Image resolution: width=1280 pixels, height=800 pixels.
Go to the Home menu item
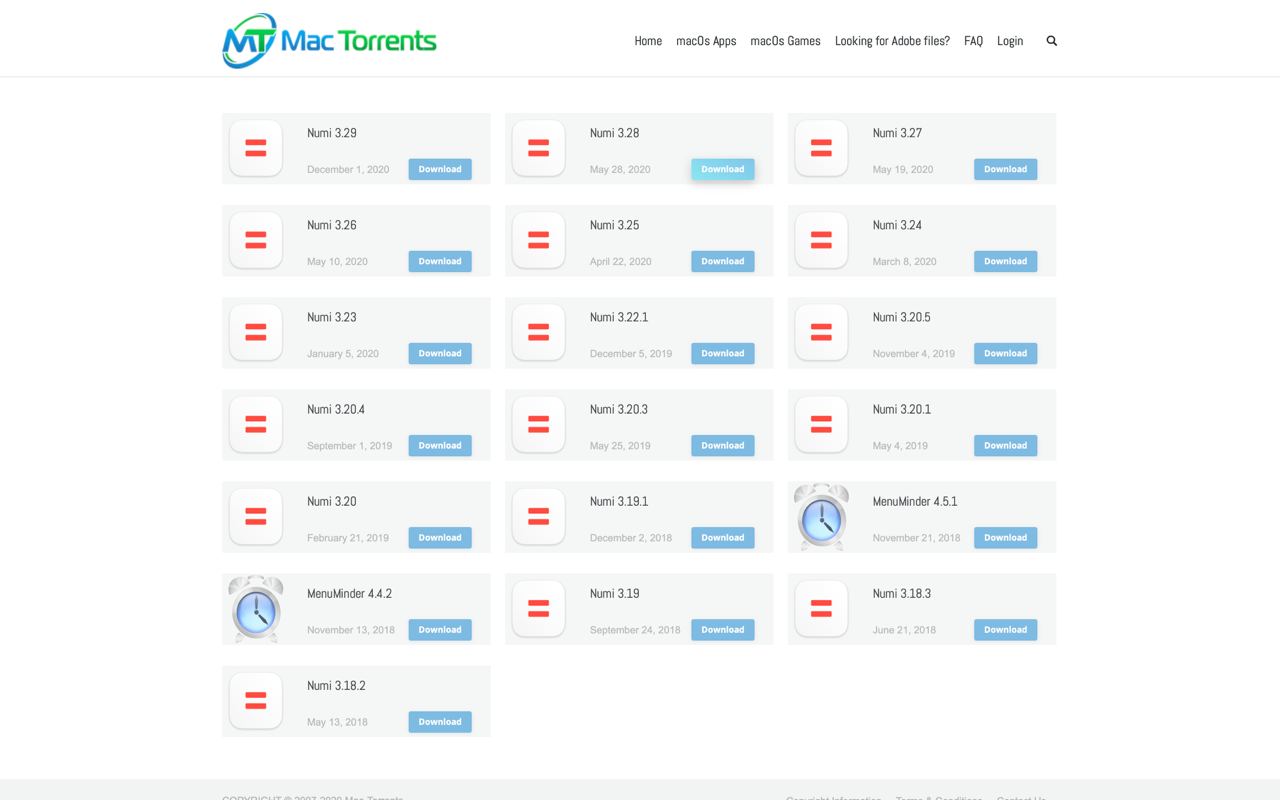coord(648,41)
